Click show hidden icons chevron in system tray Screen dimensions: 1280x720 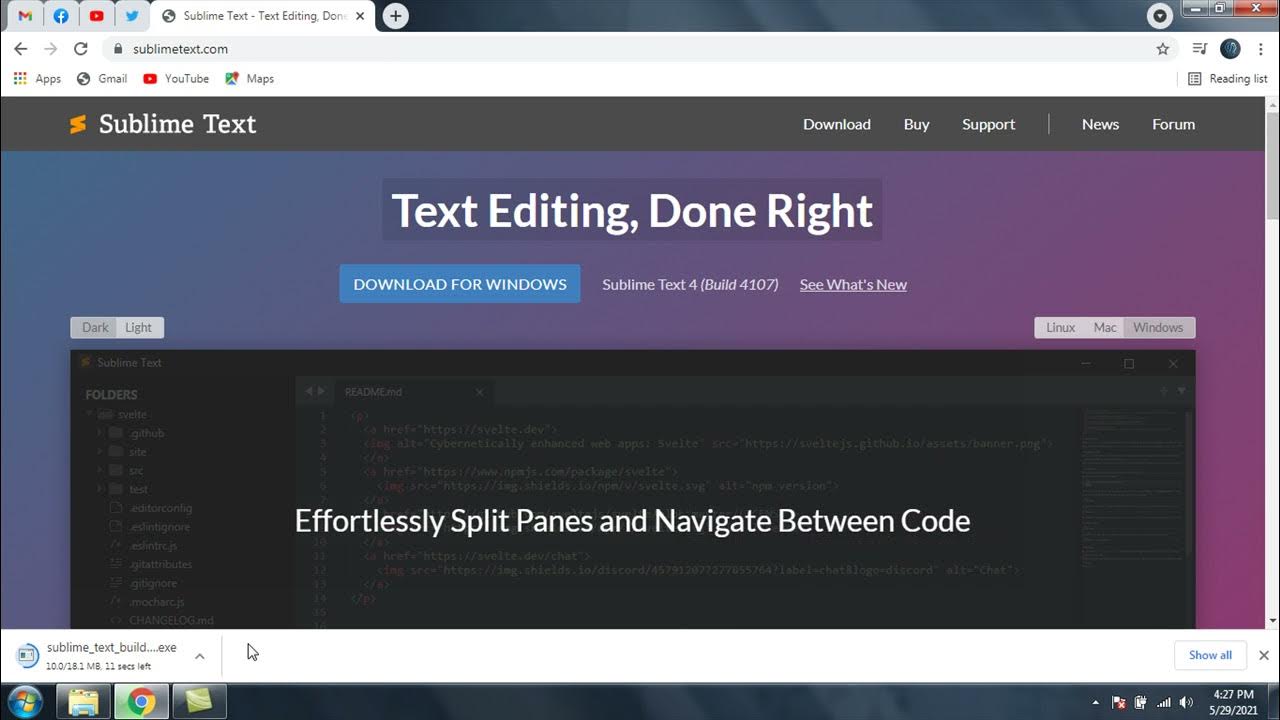[1096, 701]
